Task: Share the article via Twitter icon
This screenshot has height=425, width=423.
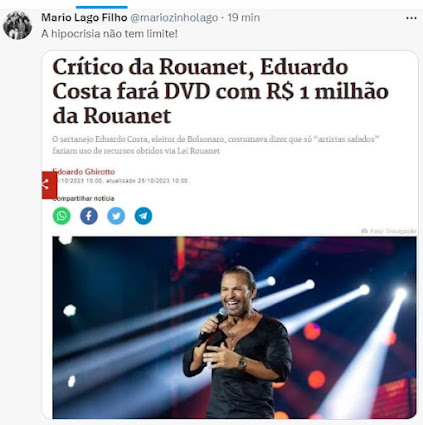Action: tap(116, 216)
